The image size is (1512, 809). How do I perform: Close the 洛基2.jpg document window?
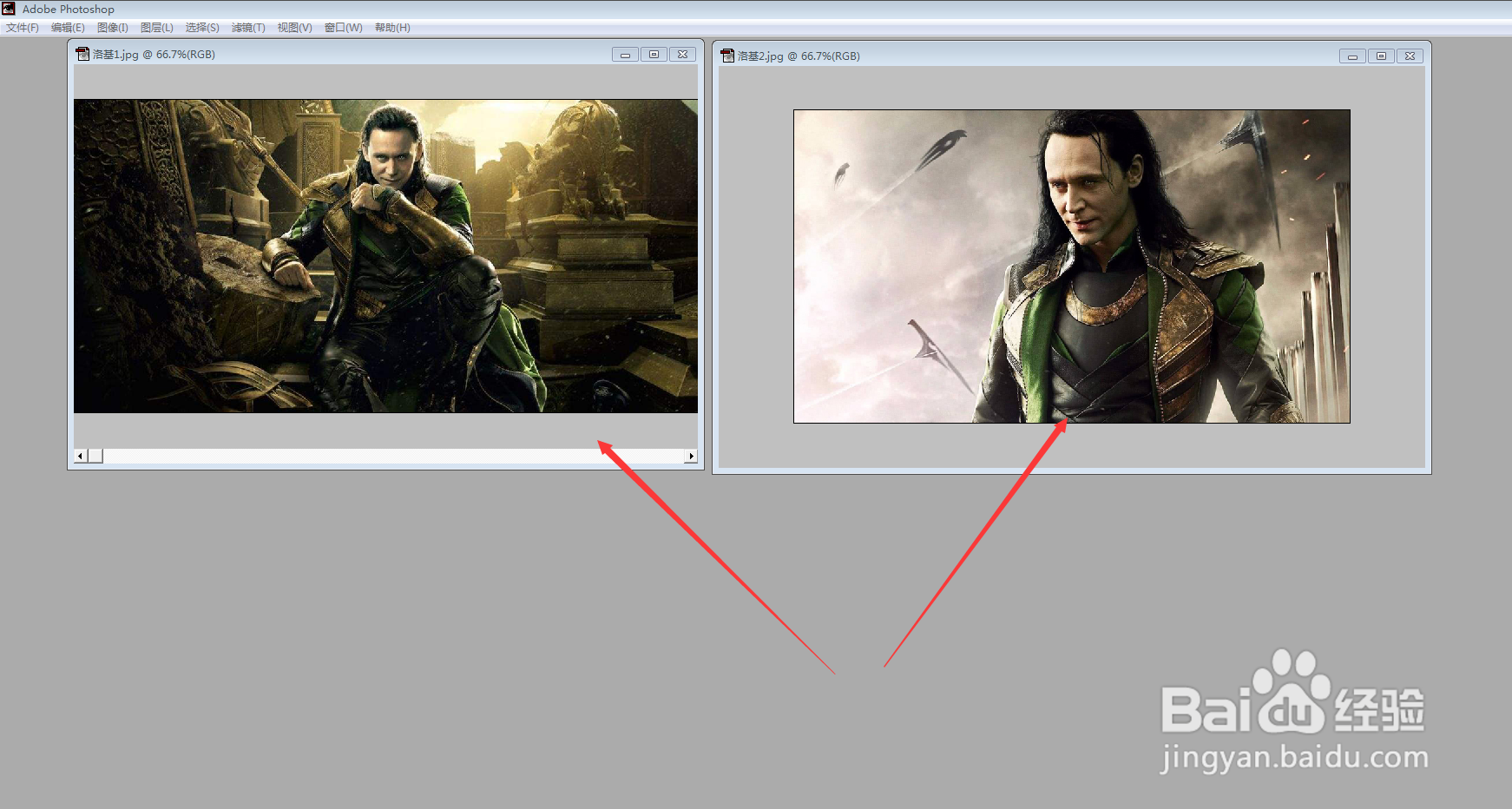point(1410,56)
